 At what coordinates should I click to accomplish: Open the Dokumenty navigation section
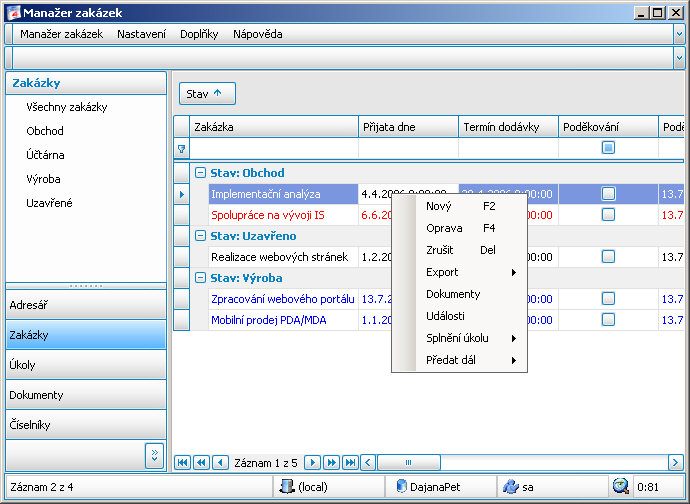86,394
